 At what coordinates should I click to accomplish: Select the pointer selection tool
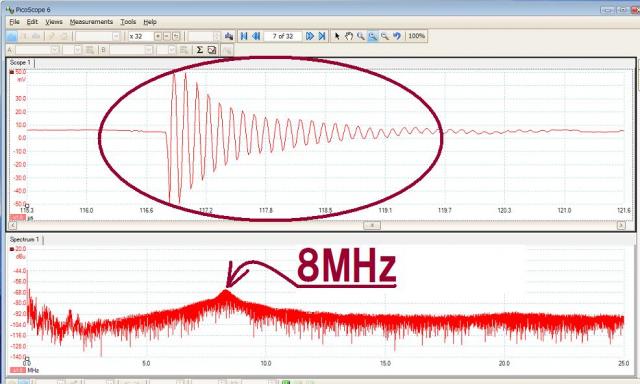click(337, 36)
